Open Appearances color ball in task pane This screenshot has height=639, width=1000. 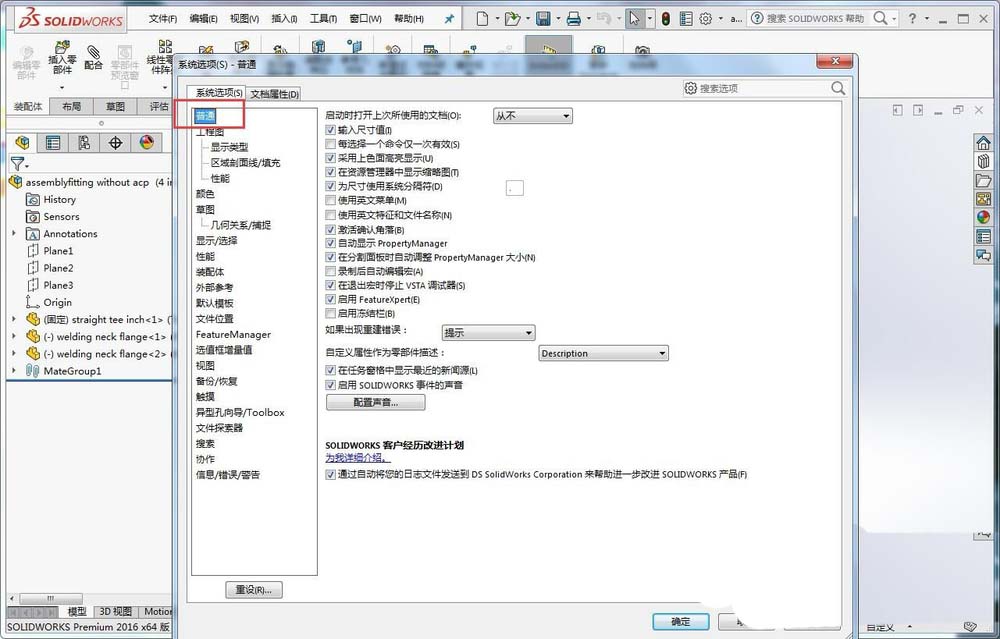983,217
